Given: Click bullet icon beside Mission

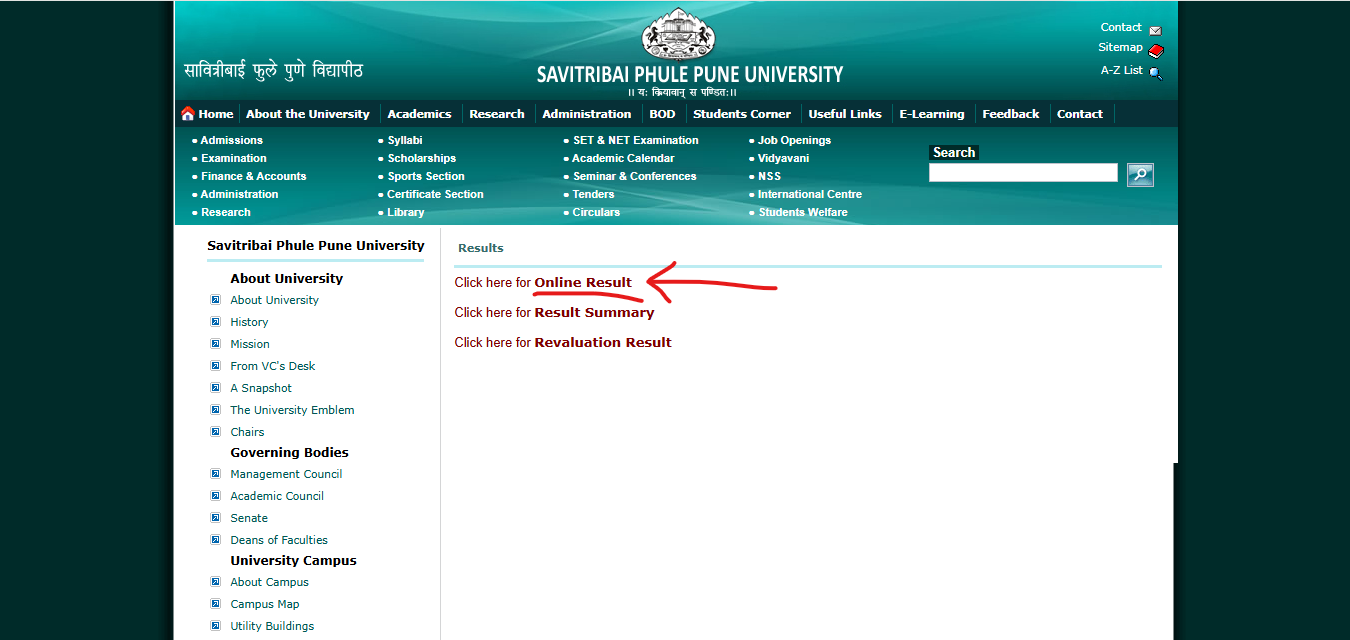Looking at the screenshot, I should tap(215, 344).
